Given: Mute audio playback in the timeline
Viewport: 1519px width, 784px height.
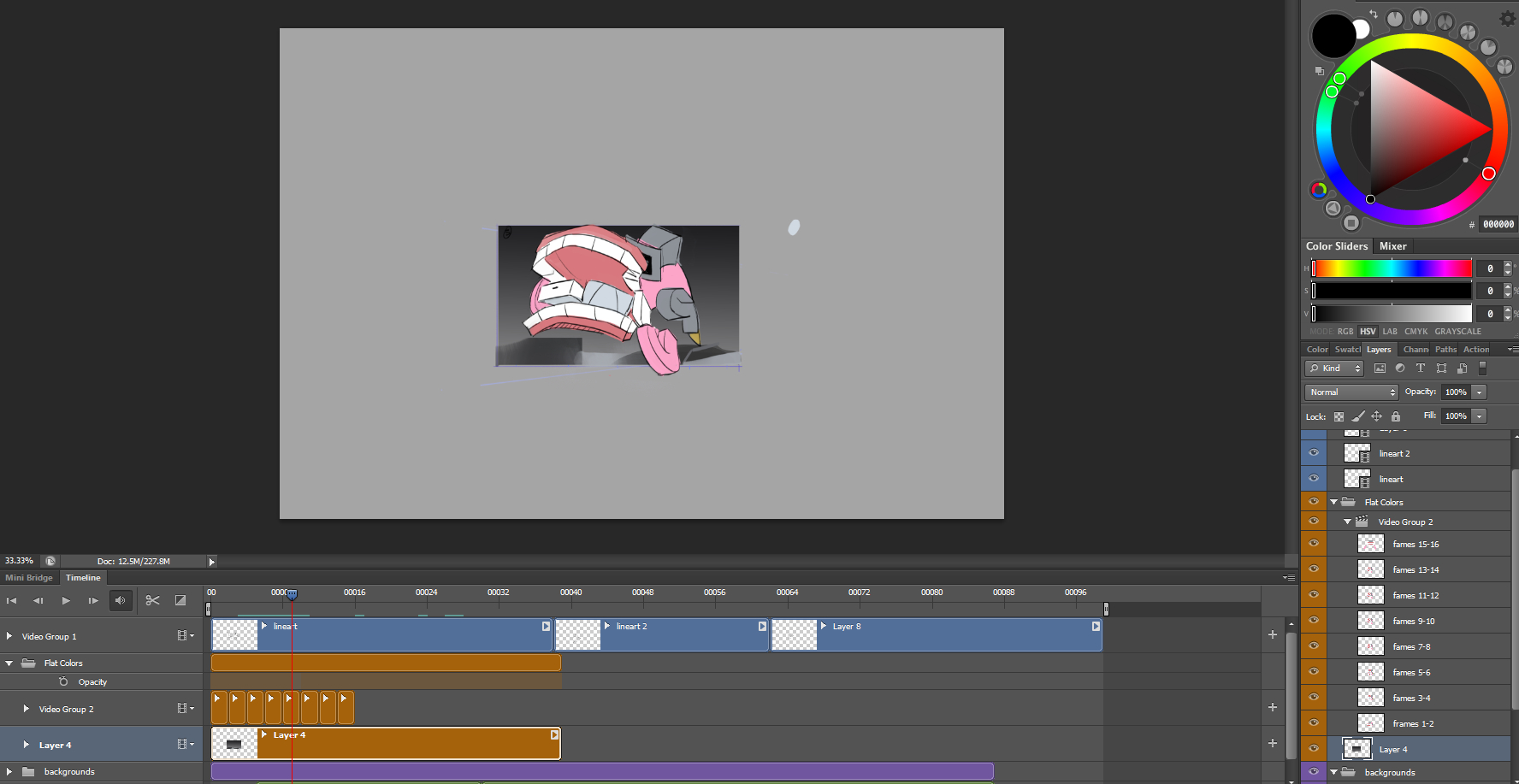Looking at the screenshot, I should click(121, 600).
